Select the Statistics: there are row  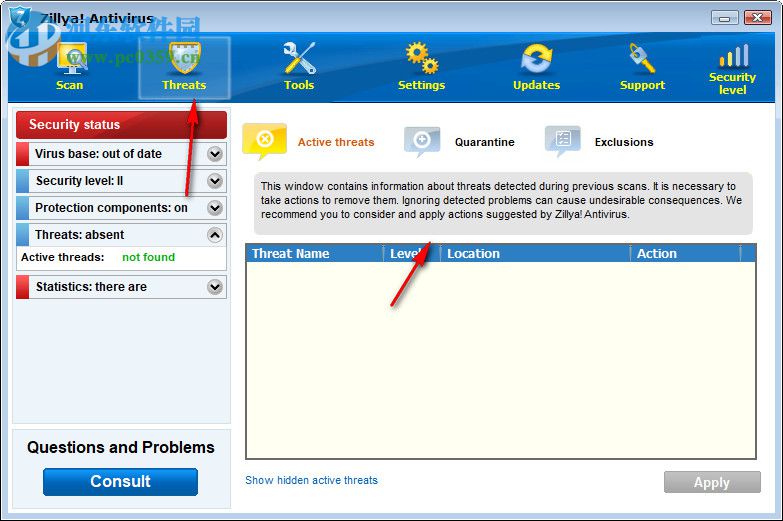(121, 287)
